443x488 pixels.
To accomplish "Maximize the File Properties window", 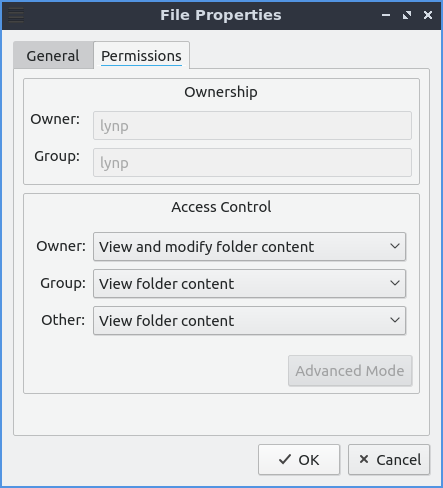I will [407, 15].
